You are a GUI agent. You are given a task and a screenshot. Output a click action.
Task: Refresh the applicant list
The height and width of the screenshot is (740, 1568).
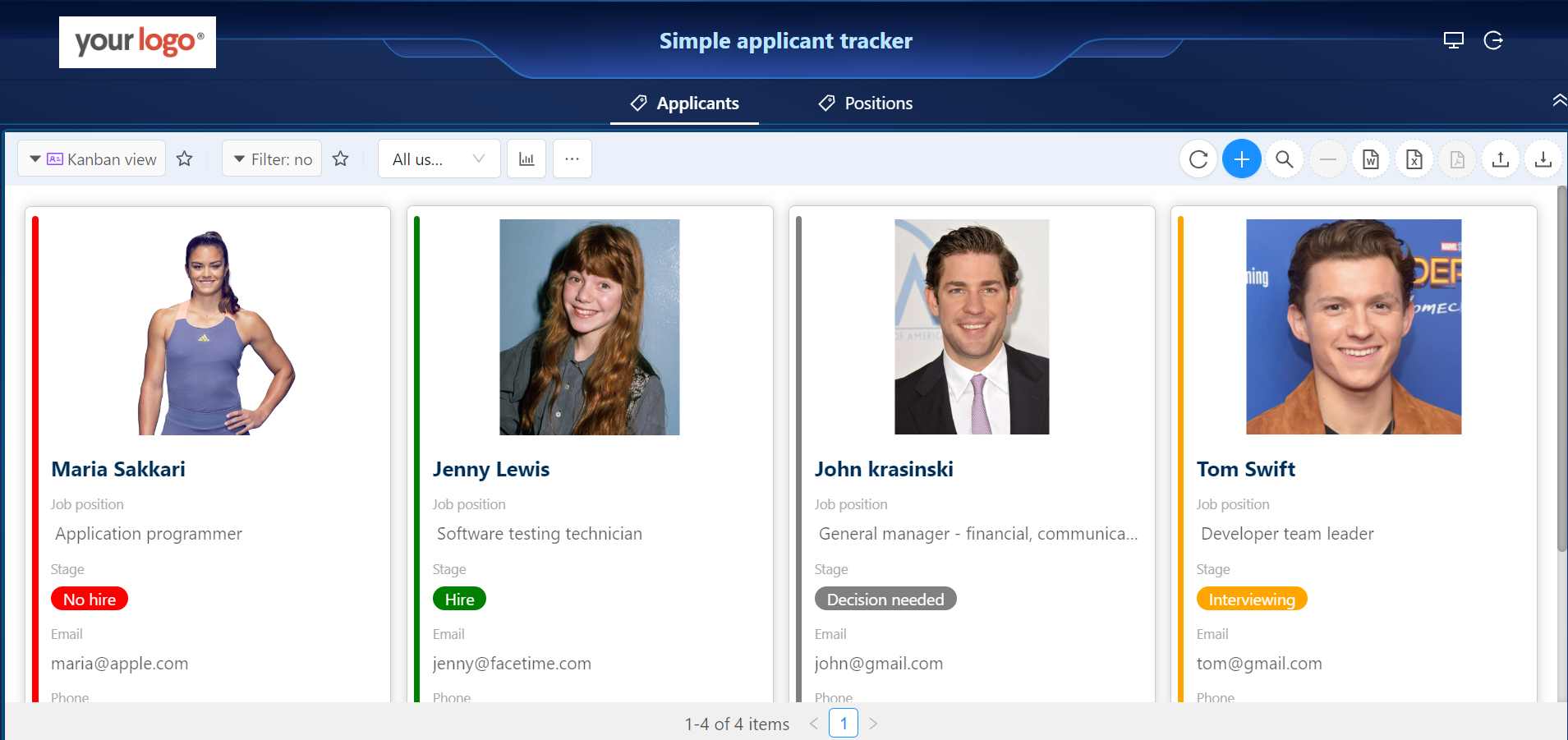1198,159
